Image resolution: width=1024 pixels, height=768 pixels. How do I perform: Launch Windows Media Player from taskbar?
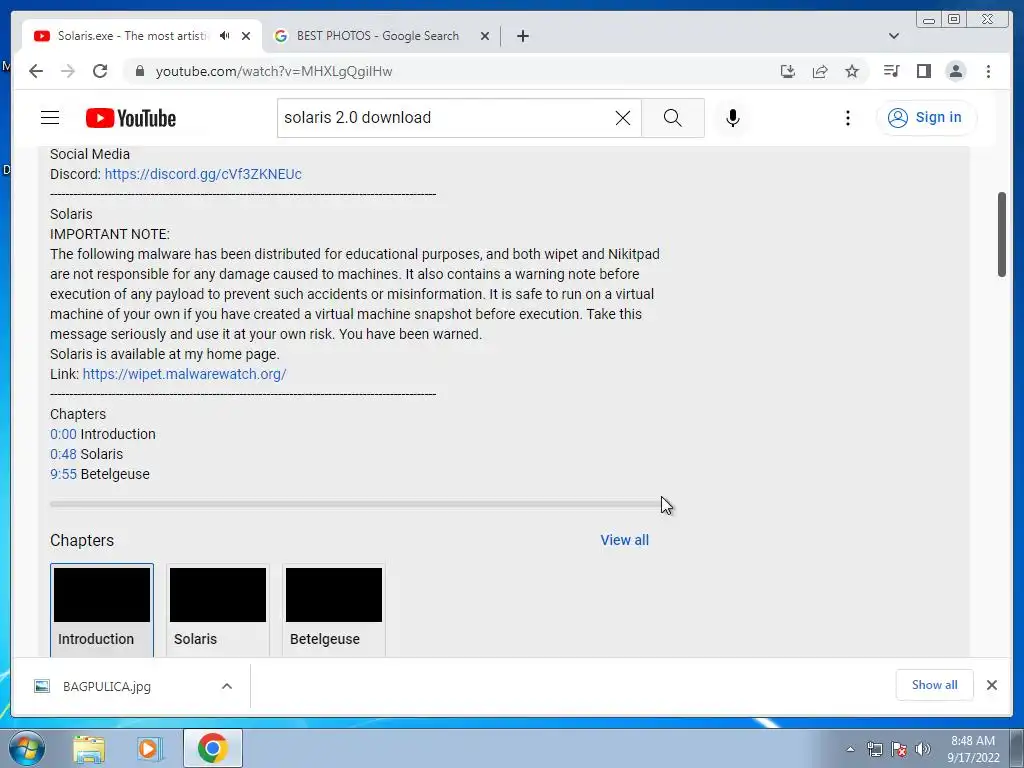150,748
